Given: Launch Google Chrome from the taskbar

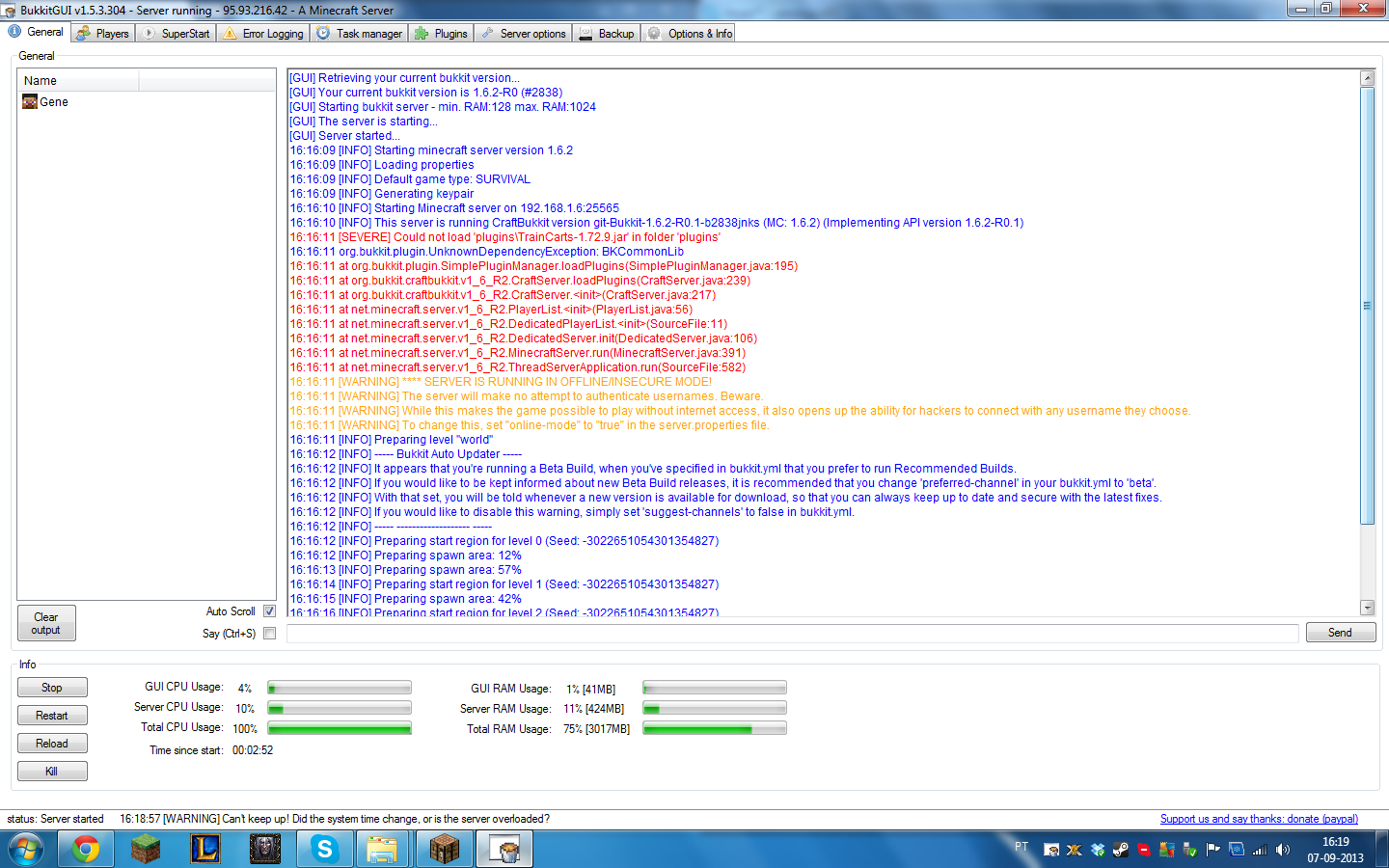Looking at the screenshot, I should (86, 849).
